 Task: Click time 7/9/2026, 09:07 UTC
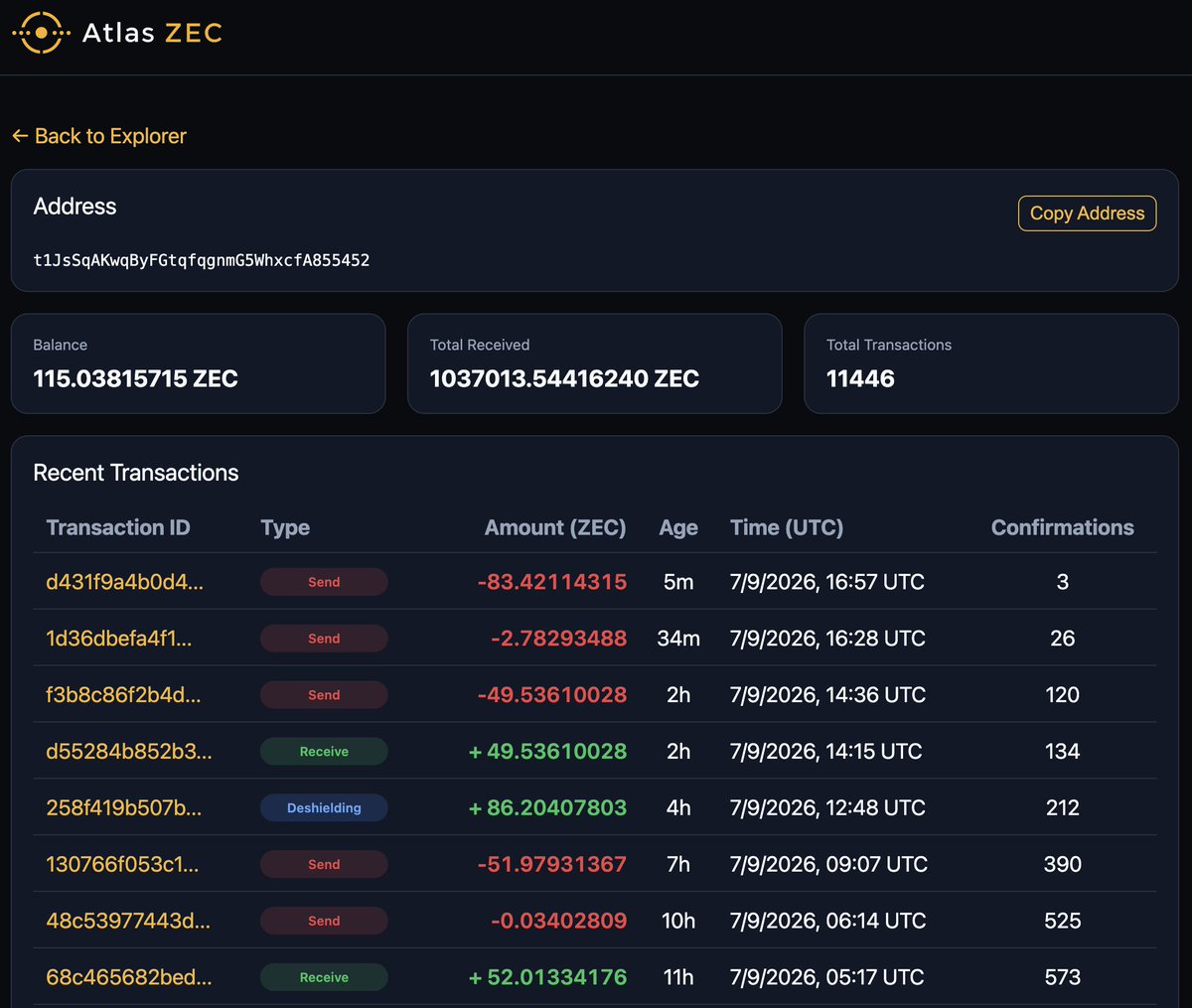tap(828, 865)
